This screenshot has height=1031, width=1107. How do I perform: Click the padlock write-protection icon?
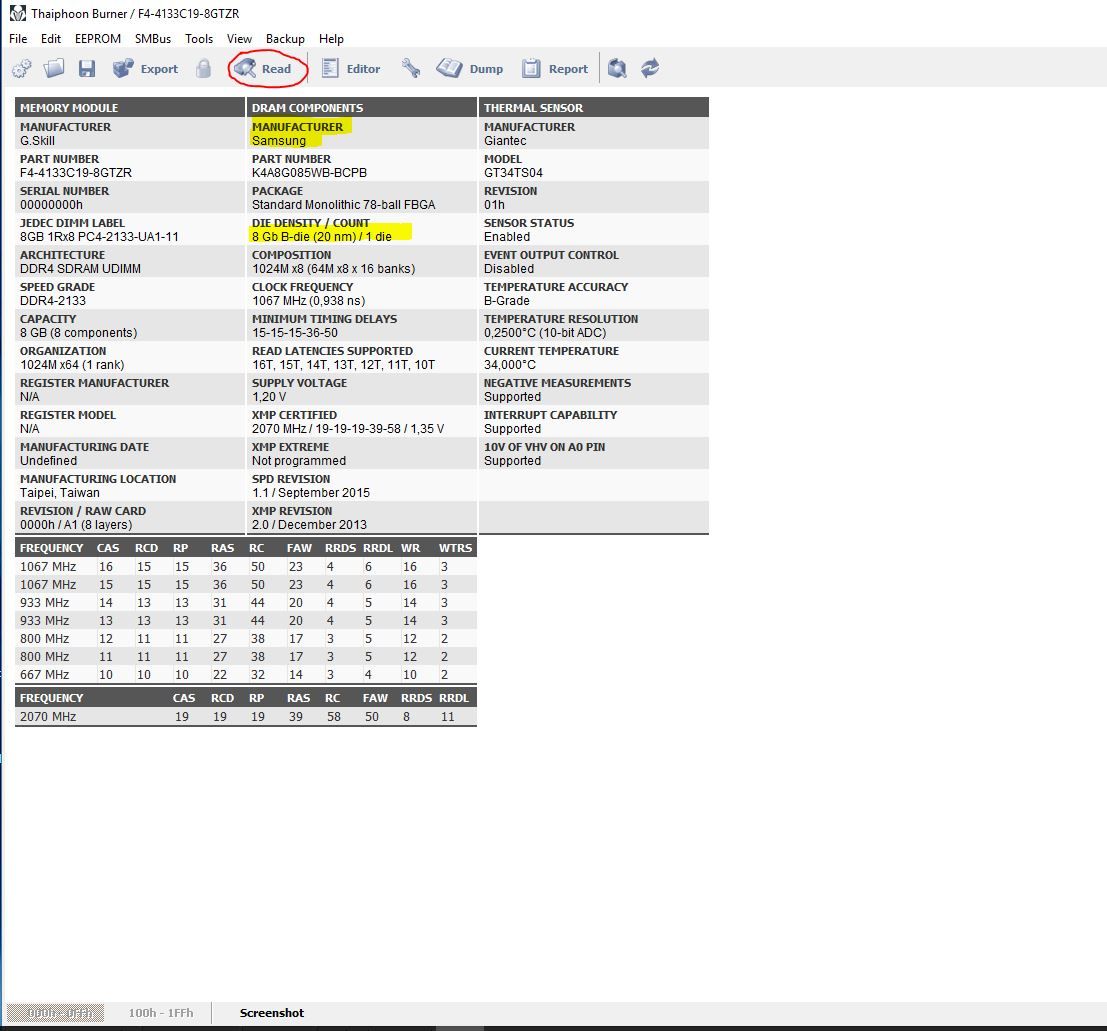click(x=203, y=68)
